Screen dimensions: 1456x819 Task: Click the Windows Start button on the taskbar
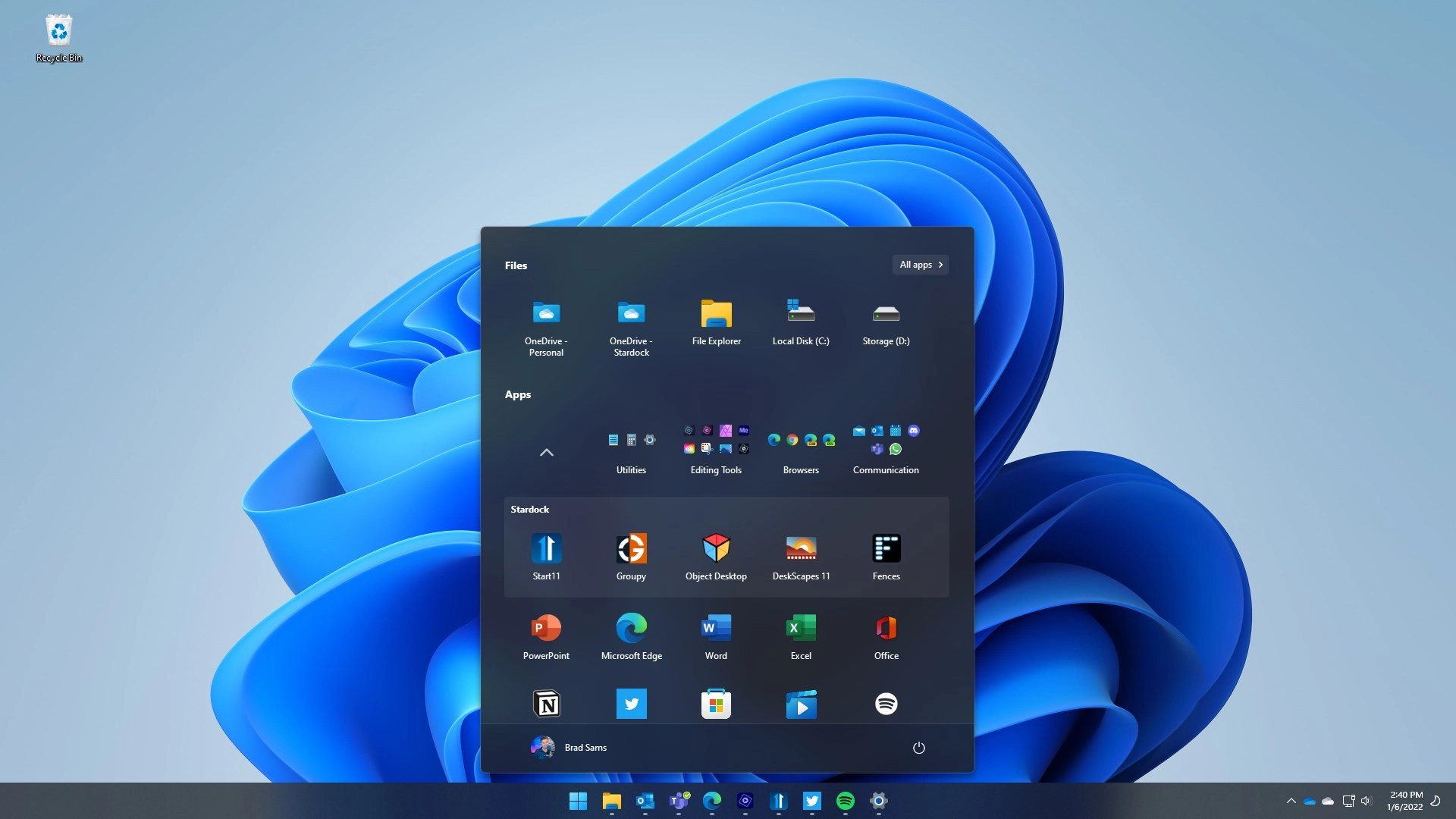click(578, 801)
